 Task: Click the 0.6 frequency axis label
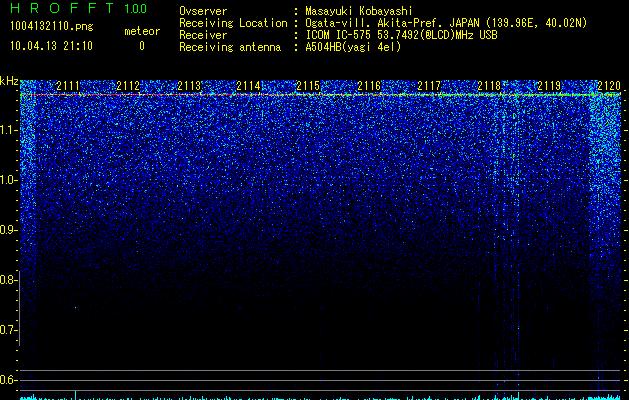[8, 380]
